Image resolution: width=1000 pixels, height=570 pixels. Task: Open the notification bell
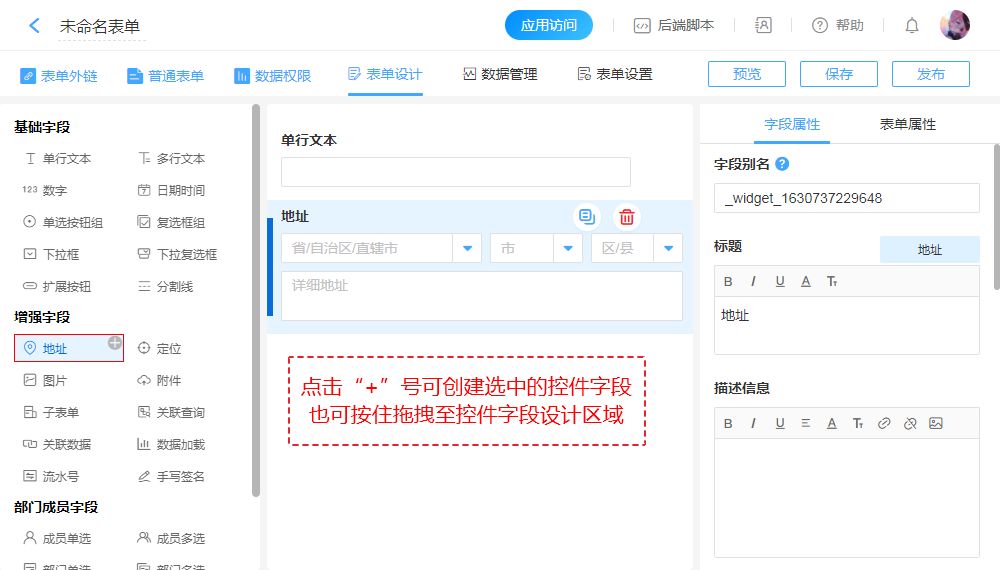[911, 26]
